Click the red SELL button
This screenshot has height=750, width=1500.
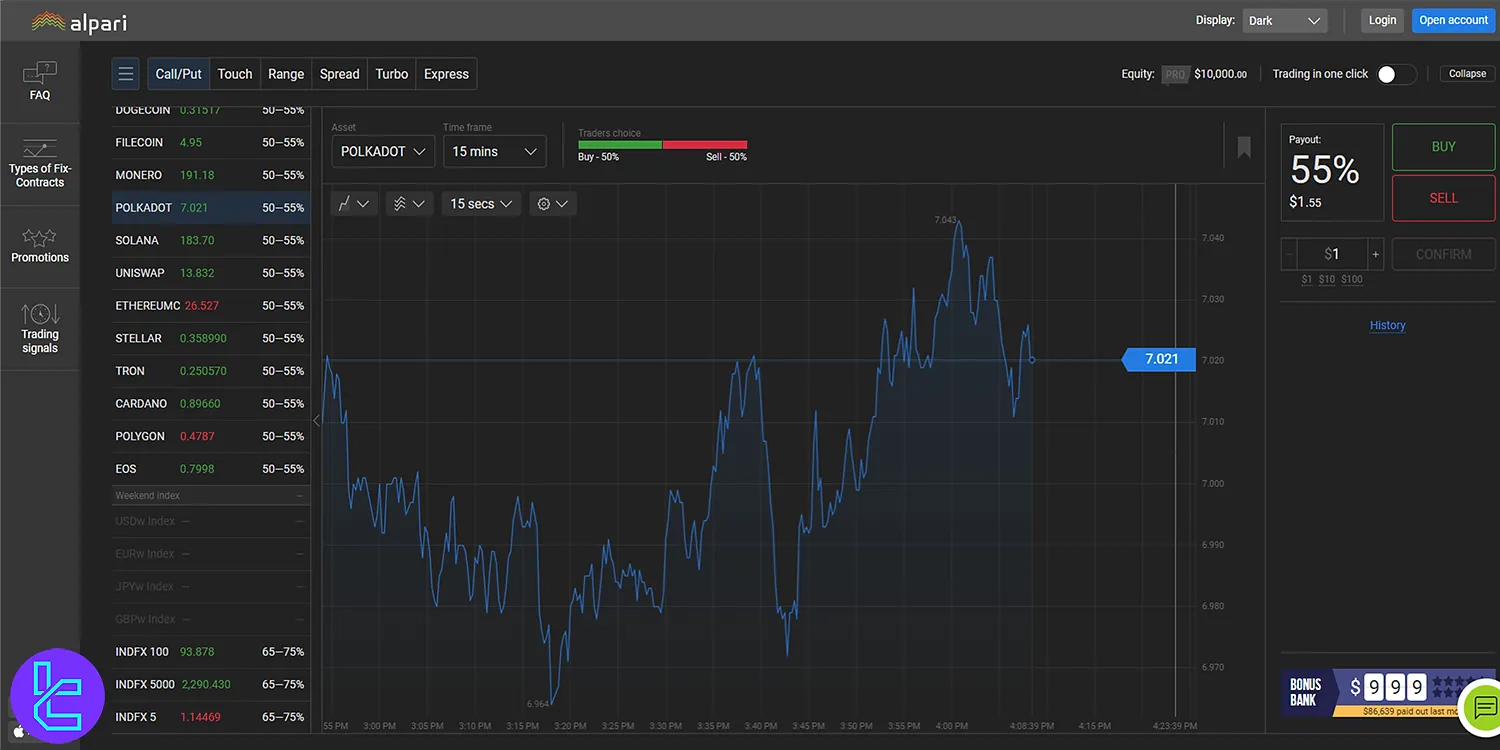(1443, 198)
